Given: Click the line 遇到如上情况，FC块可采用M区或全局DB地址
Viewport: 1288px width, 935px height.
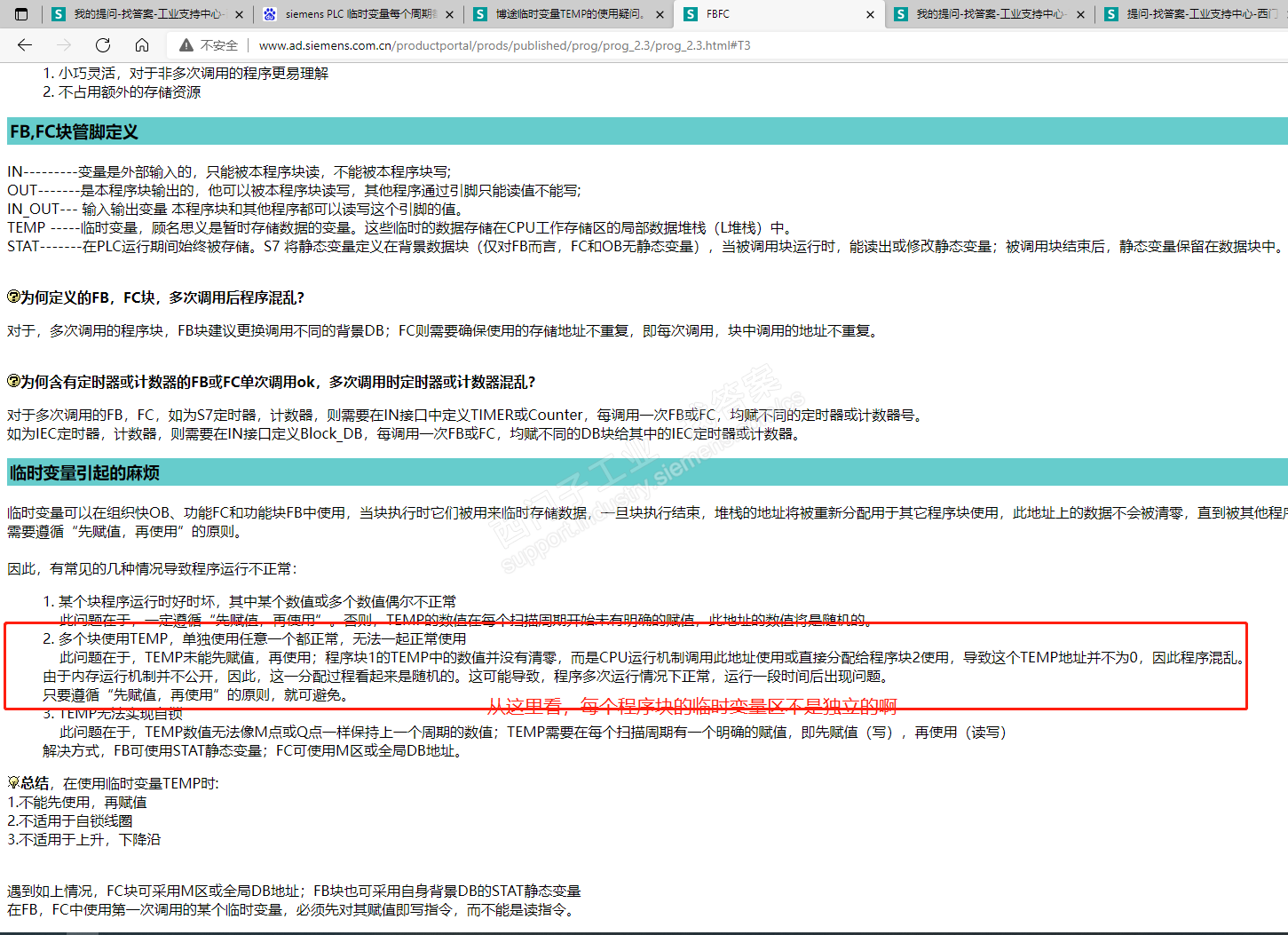Looking at the screenshot, I should pos(294,891).
